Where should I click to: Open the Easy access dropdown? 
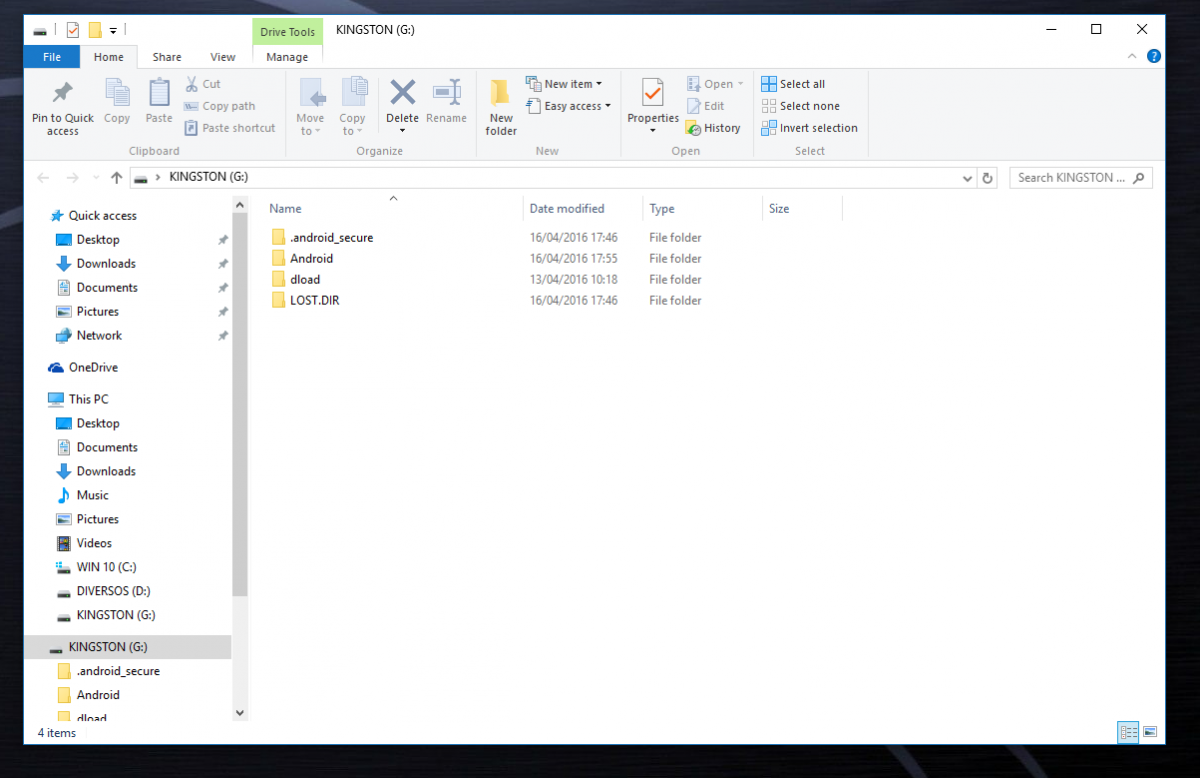[568, 106]
